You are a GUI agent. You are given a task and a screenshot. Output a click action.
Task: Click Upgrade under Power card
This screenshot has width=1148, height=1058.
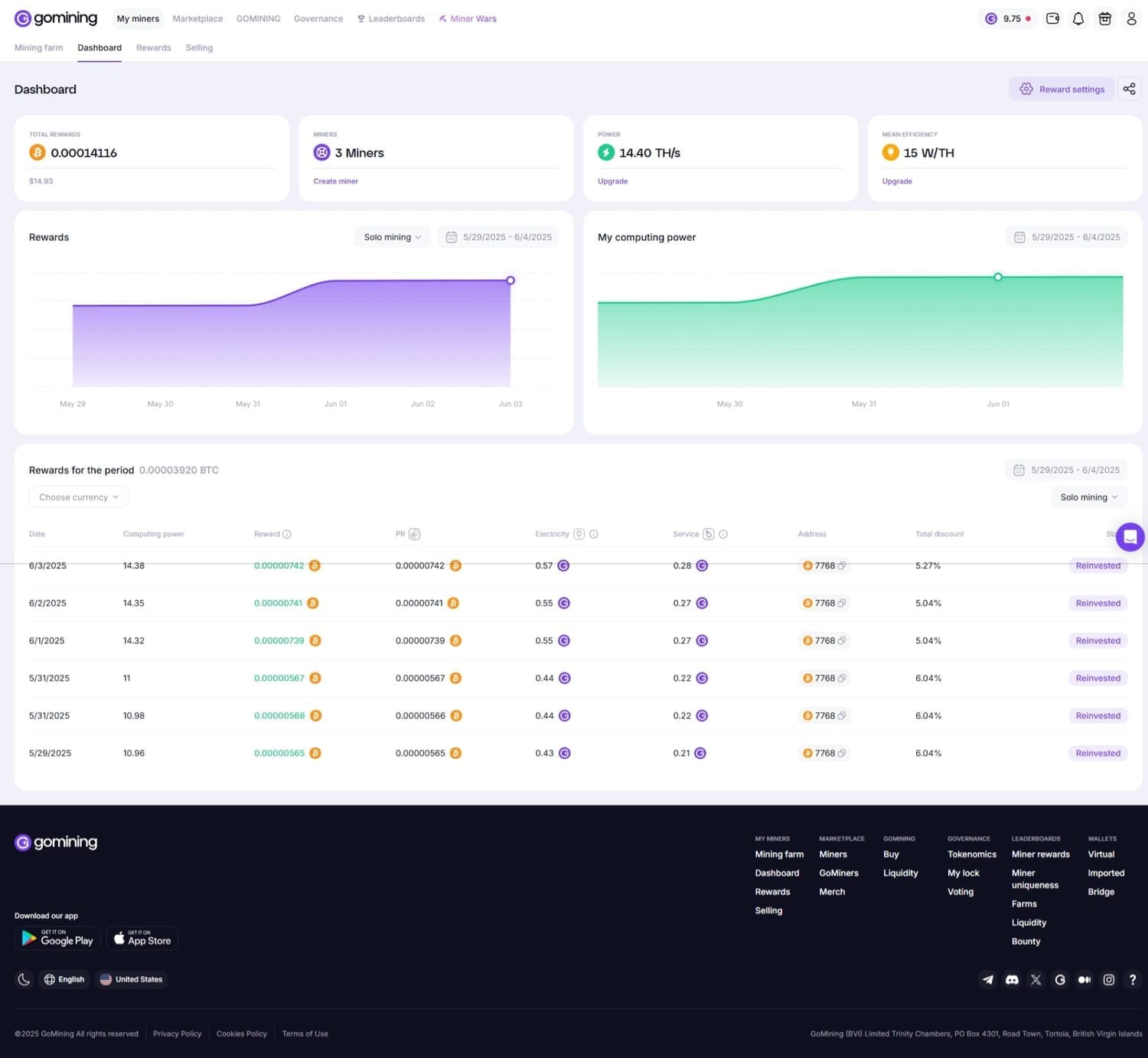pos(612,181)
